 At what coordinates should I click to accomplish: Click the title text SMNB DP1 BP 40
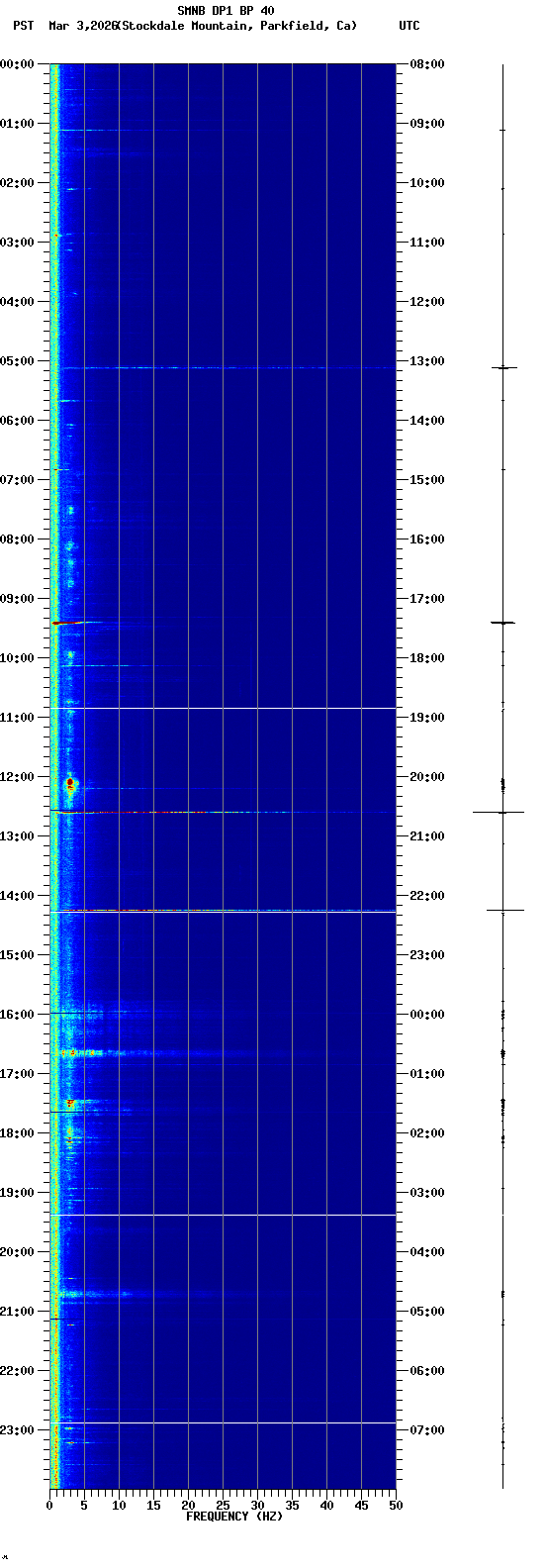click(x=226, y=11)
